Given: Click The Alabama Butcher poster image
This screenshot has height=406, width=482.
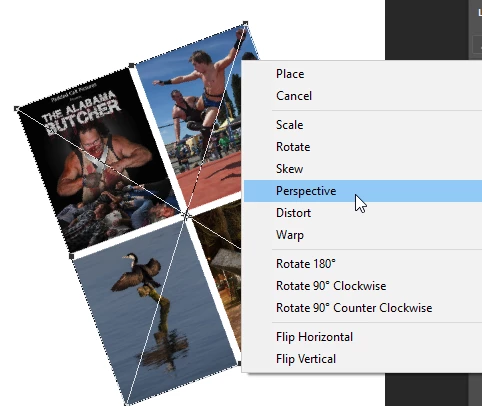Looking at the screenshot, I should point(97,160).
